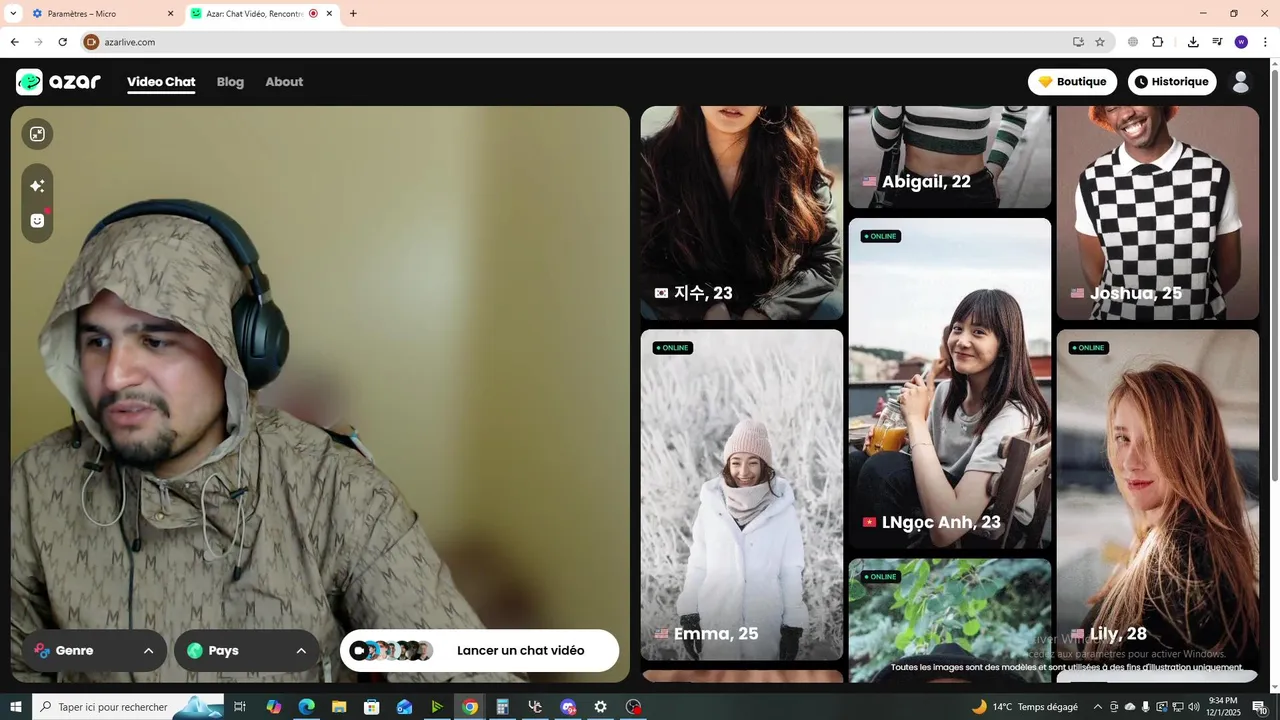Open a new browser tab

pyautogui.click(x=353, y=14)
